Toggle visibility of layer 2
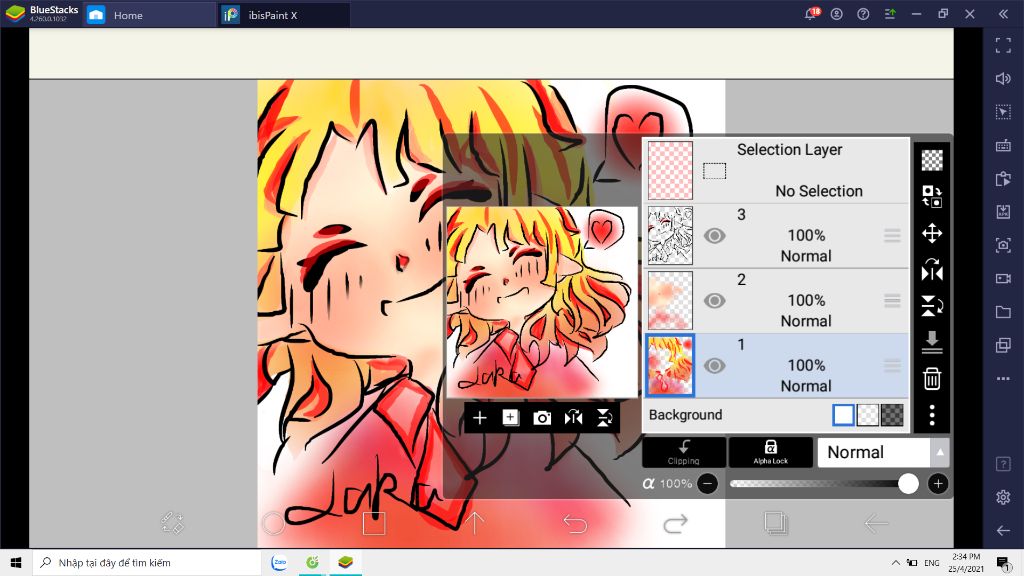This screenshot has width=1024, height=576. (x=714, y=300)
